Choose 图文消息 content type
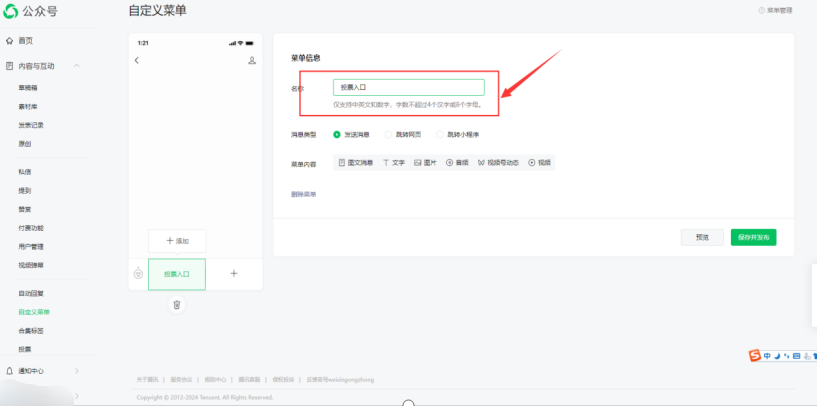Viewport: 817px width, 406px height. (x=356, y=163)
